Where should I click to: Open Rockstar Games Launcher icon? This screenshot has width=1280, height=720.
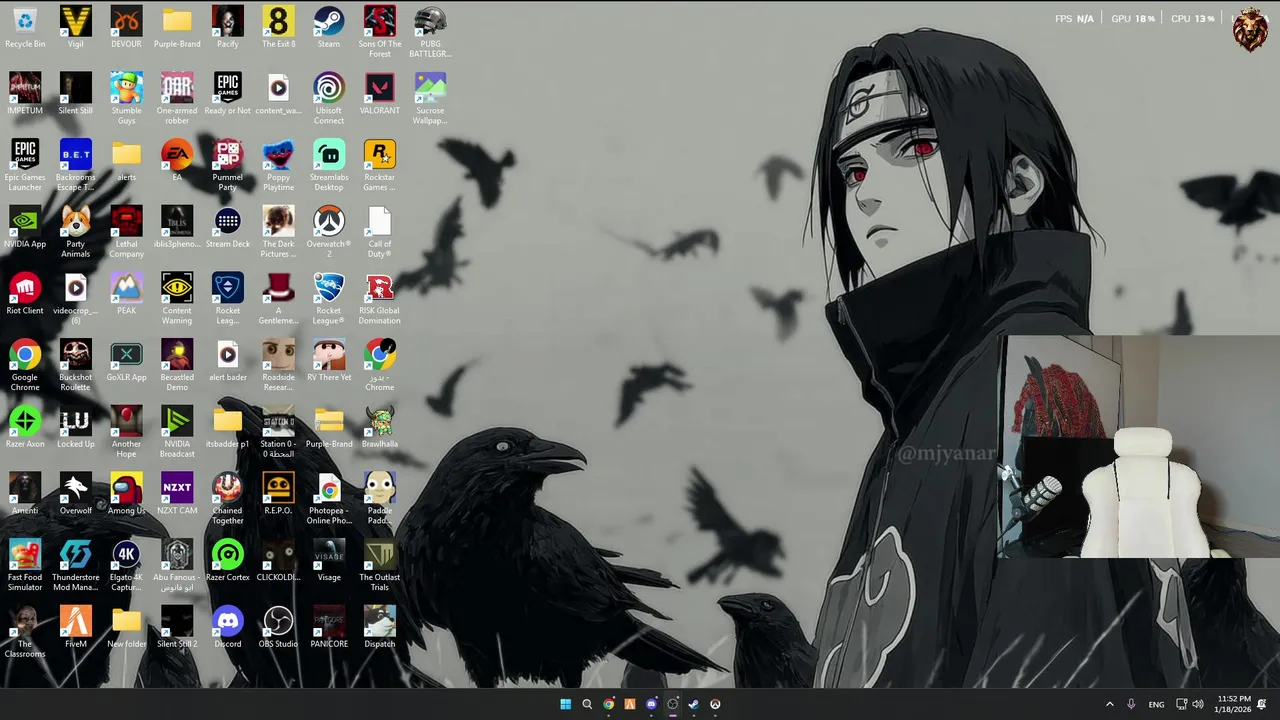click(380, 166)
